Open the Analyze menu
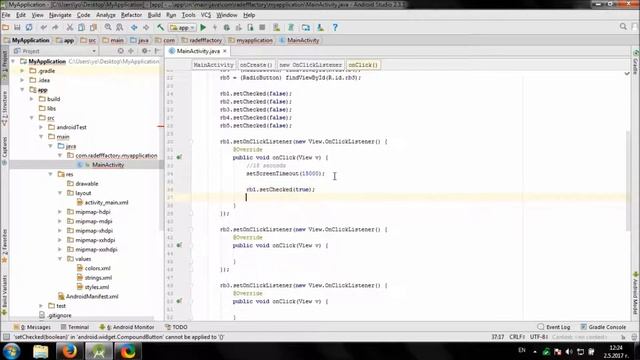Screen dimensions: 640x360 click(106, 15)
